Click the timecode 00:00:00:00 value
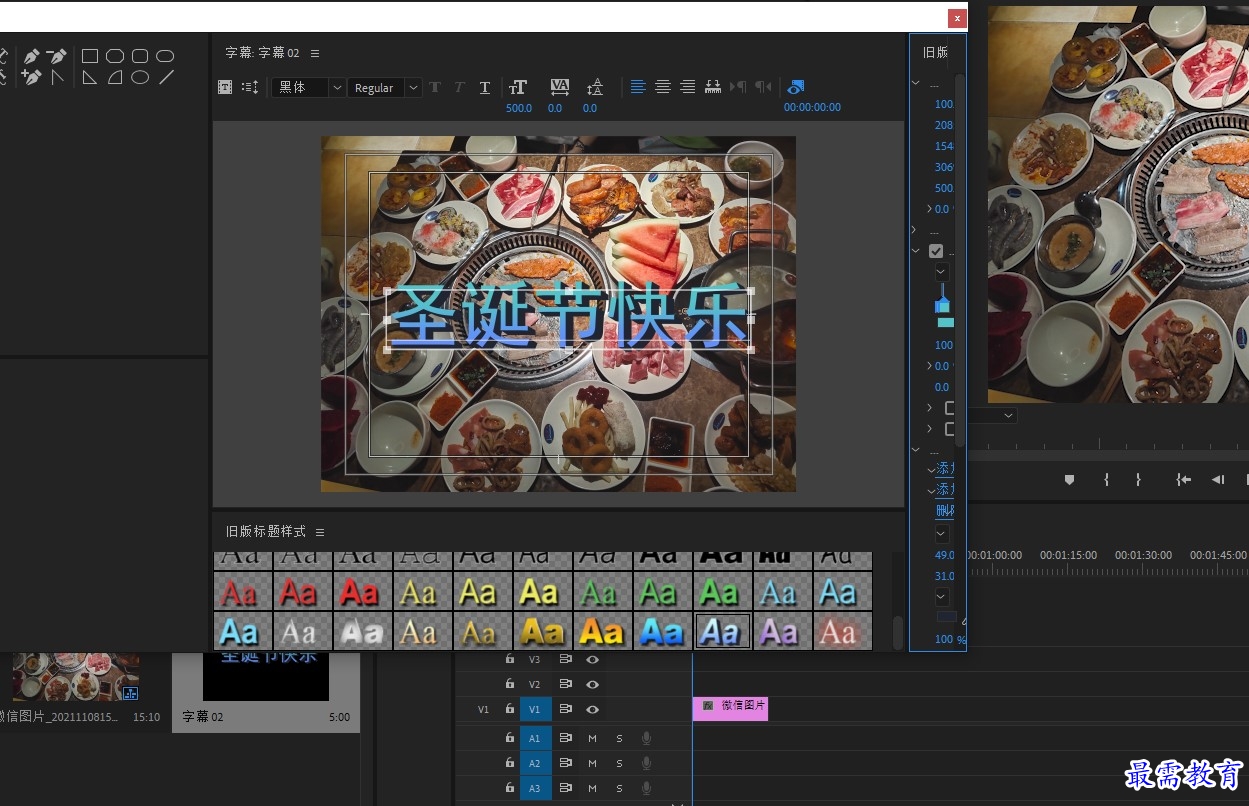The image size is (1249, 806). [812, 107]
